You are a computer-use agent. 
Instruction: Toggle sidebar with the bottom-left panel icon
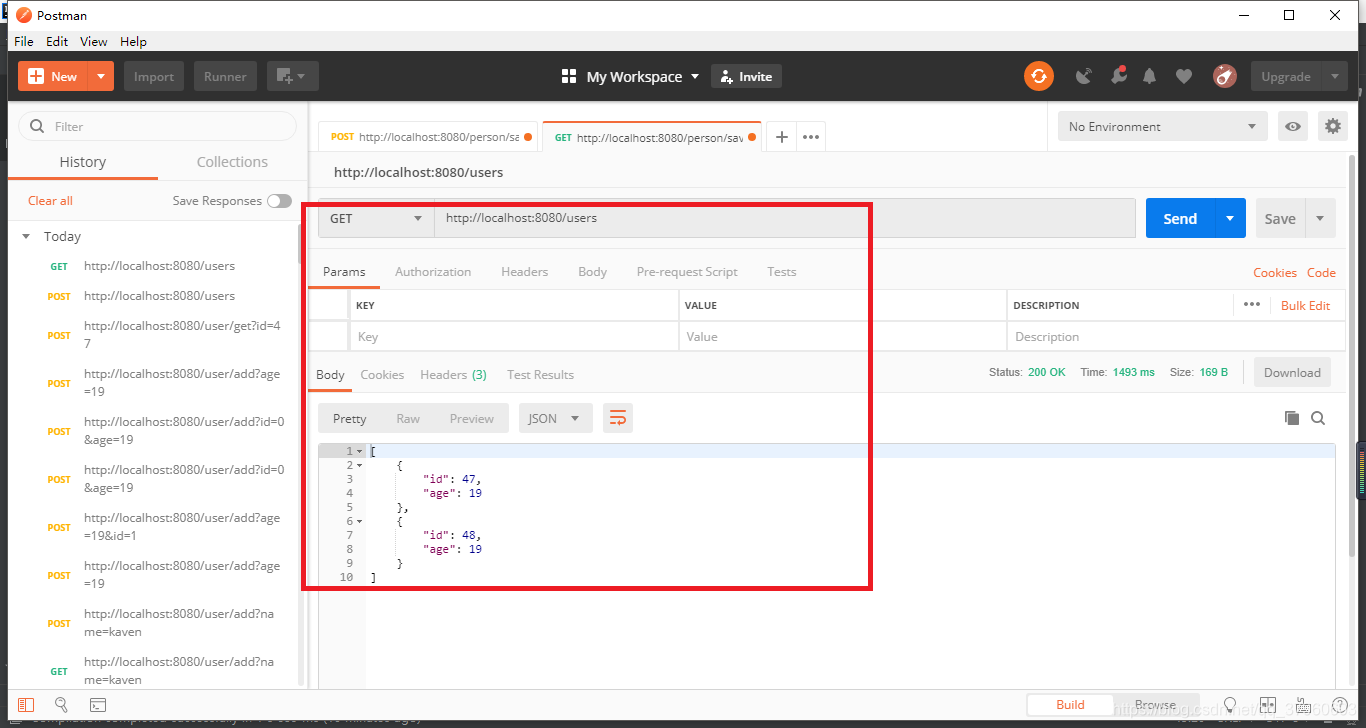(26, 705)
